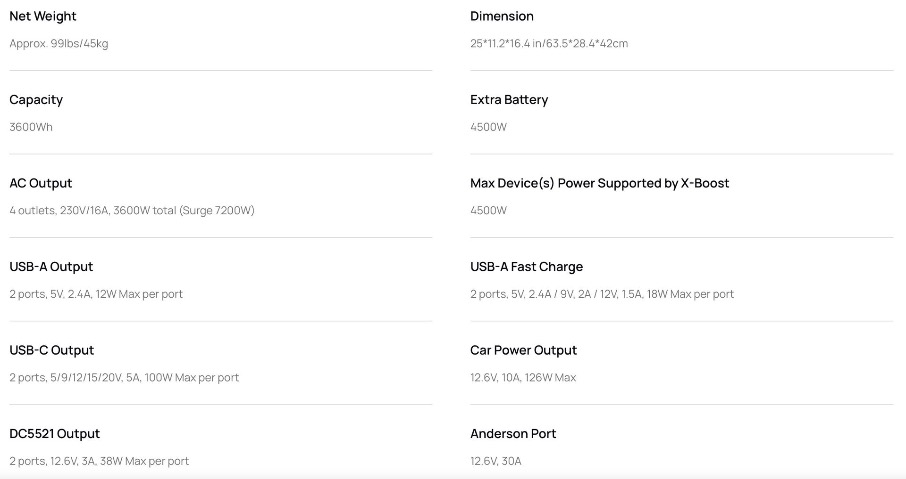Viewport: 906px width, 479px height.
Task: Click the Net Weight heading
Action: coord(43,16)
